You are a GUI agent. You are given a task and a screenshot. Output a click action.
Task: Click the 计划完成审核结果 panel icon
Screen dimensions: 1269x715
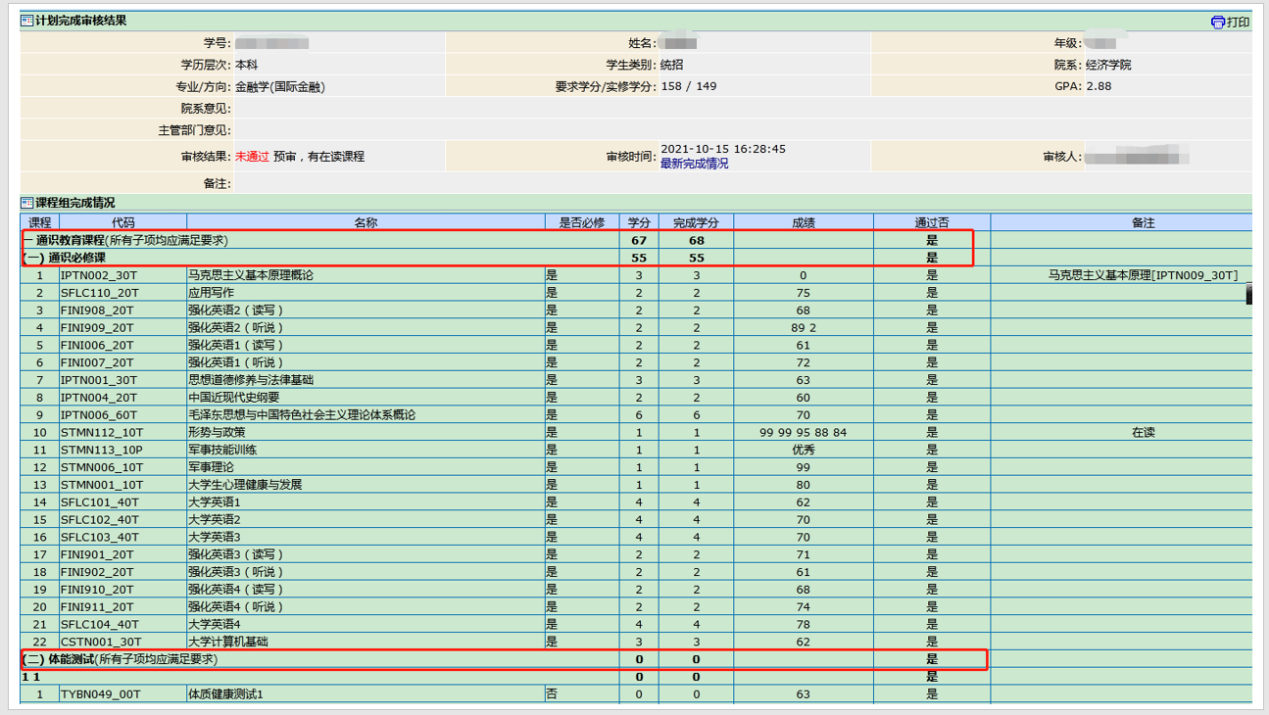(27, 21)
